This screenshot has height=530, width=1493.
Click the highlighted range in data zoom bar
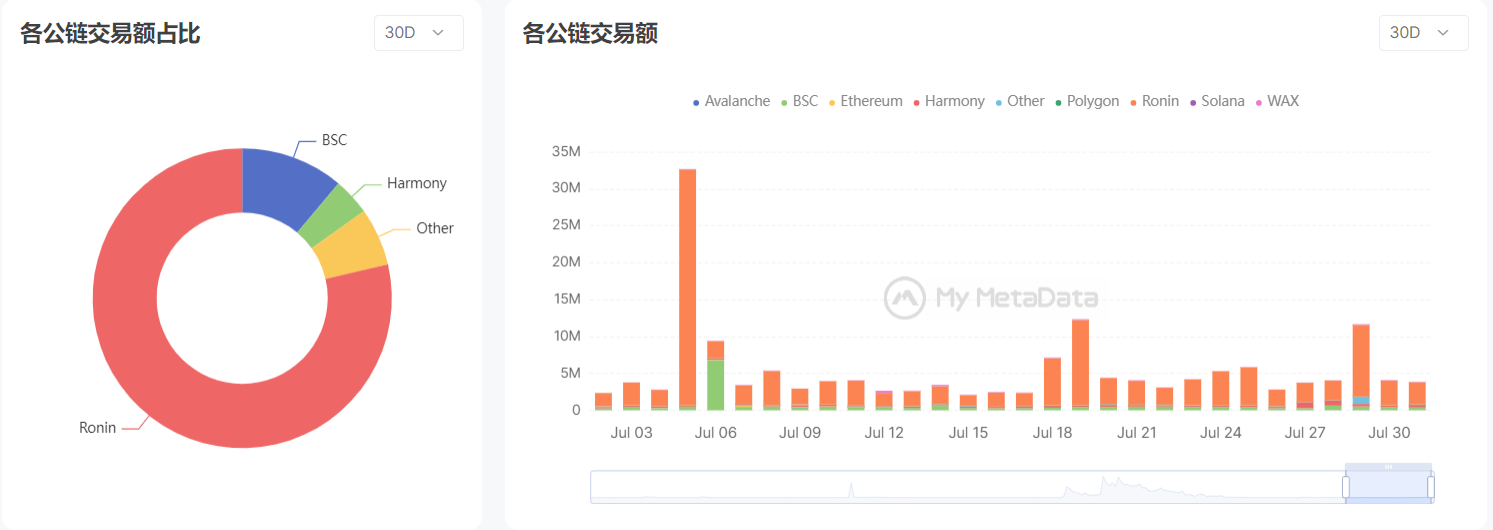[1388, 487]
